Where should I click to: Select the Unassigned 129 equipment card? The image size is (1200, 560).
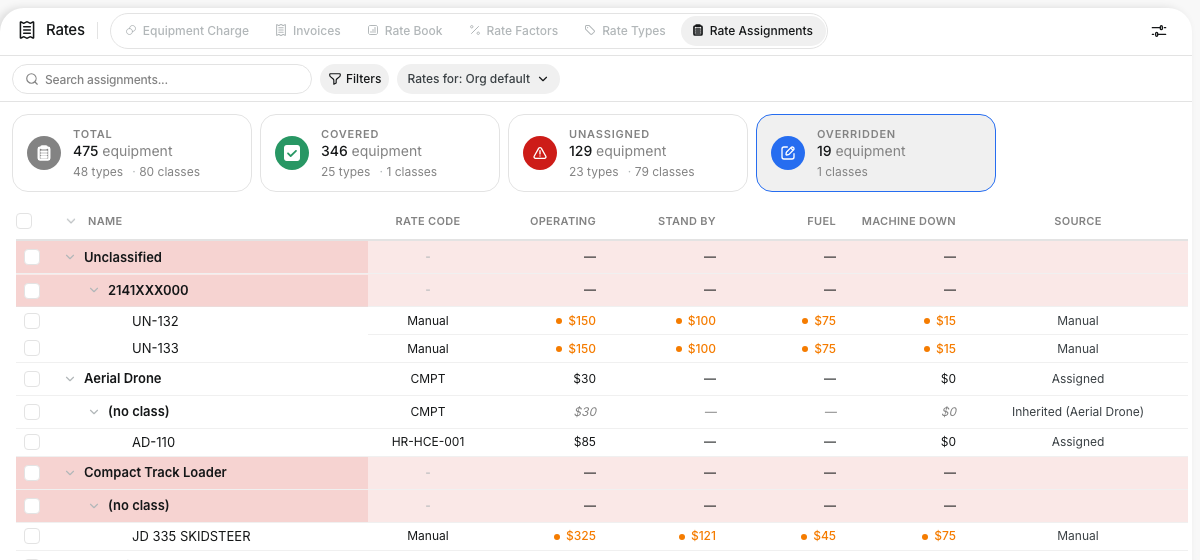(x=628, y=153)
